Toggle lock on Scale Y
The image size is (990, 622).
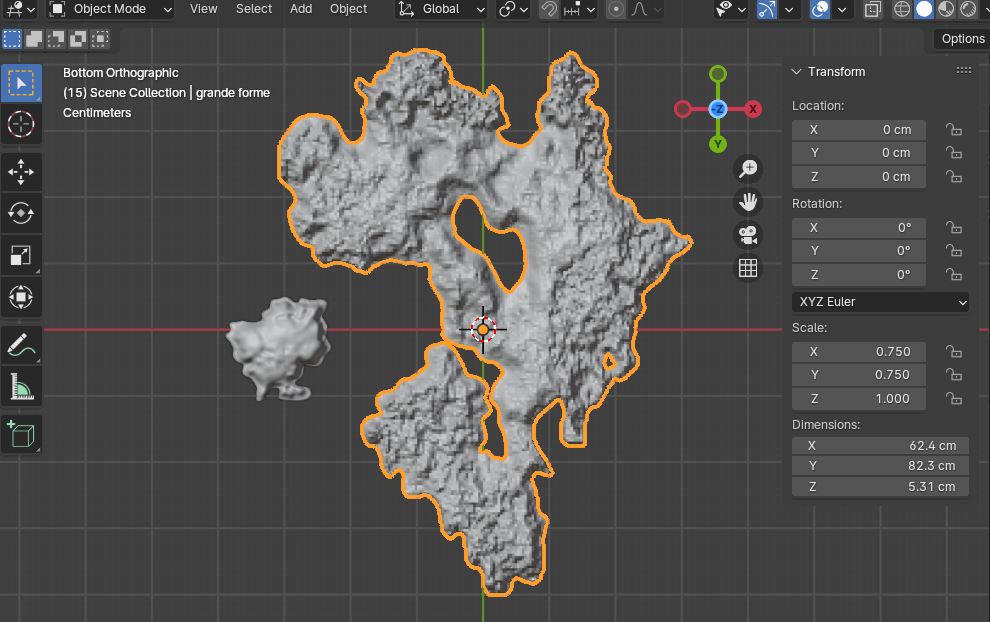click(954, 375)
